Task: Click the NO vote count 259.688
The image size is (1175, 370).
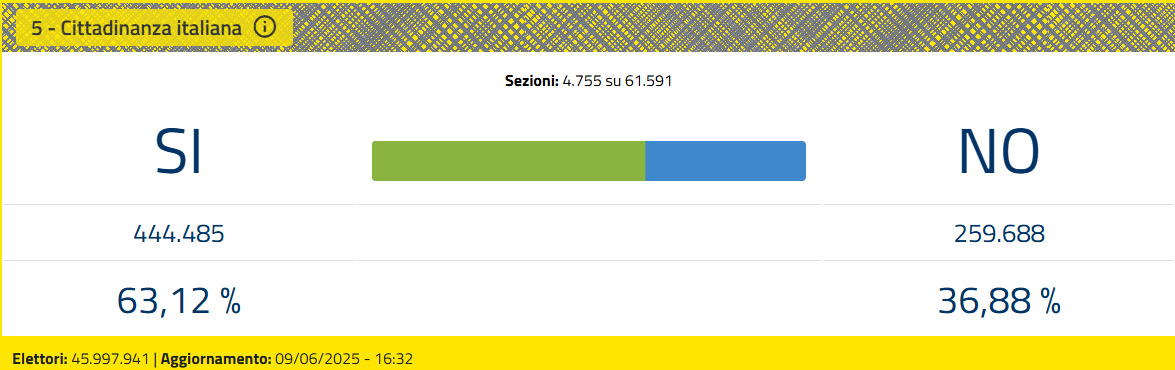Action: [x=999, y=234]
